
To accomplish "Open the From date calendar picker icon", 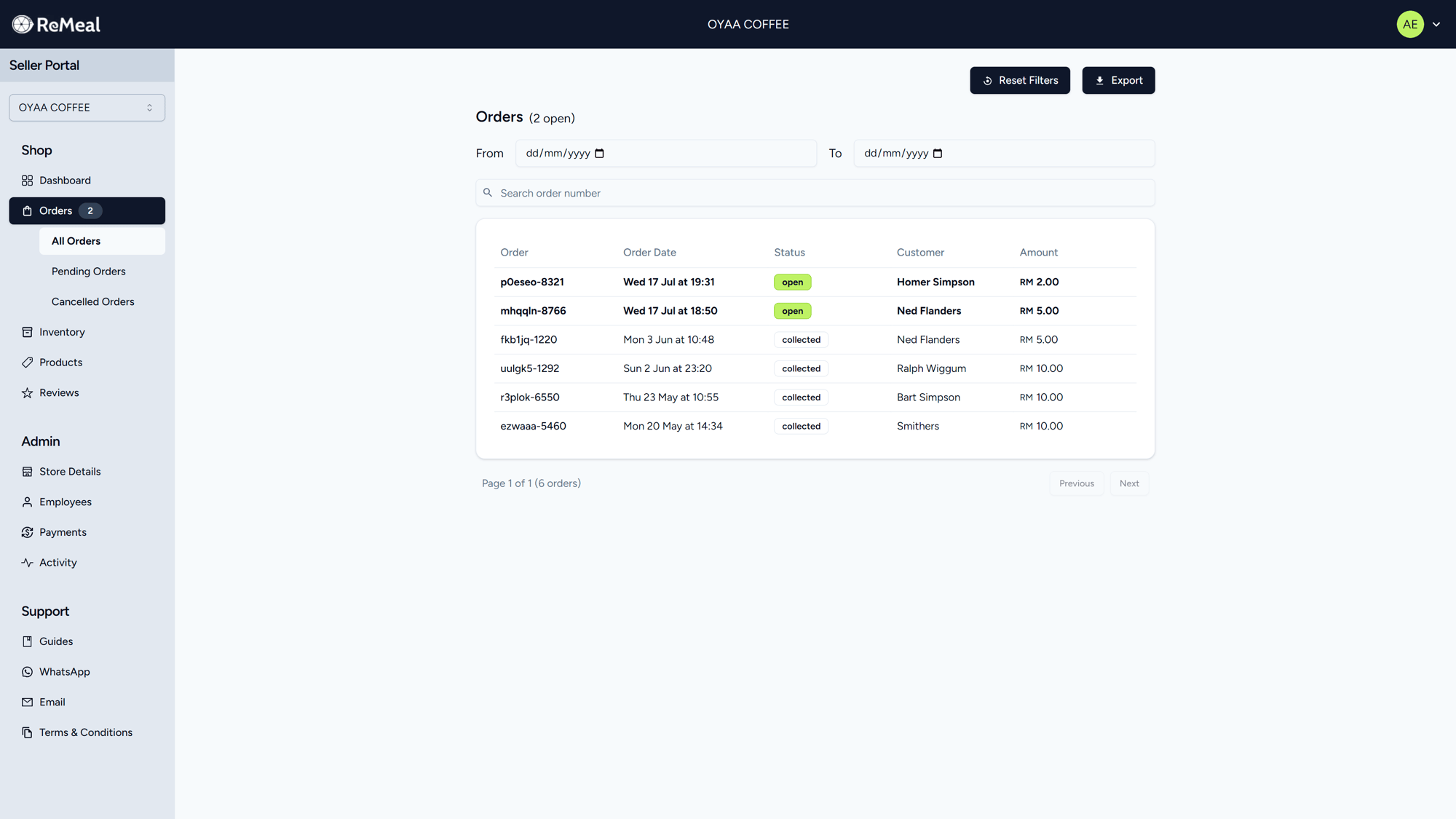I will 599,154.
